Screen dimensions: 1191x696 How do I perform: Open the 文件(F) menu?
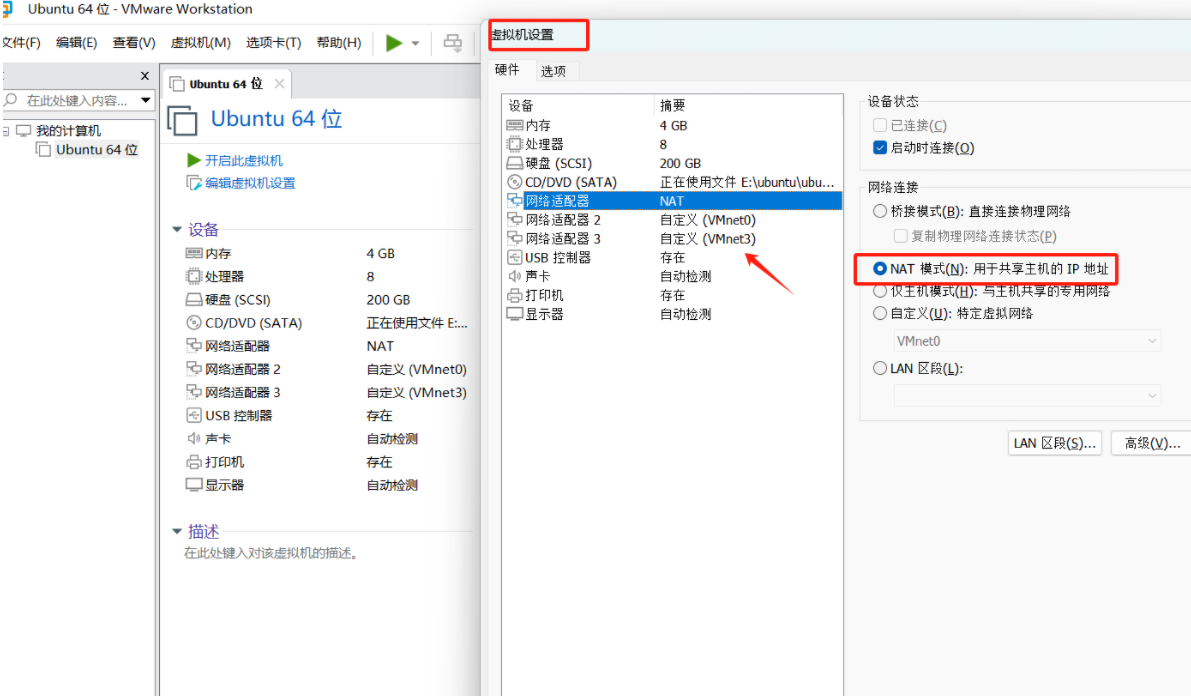point(21,43)
